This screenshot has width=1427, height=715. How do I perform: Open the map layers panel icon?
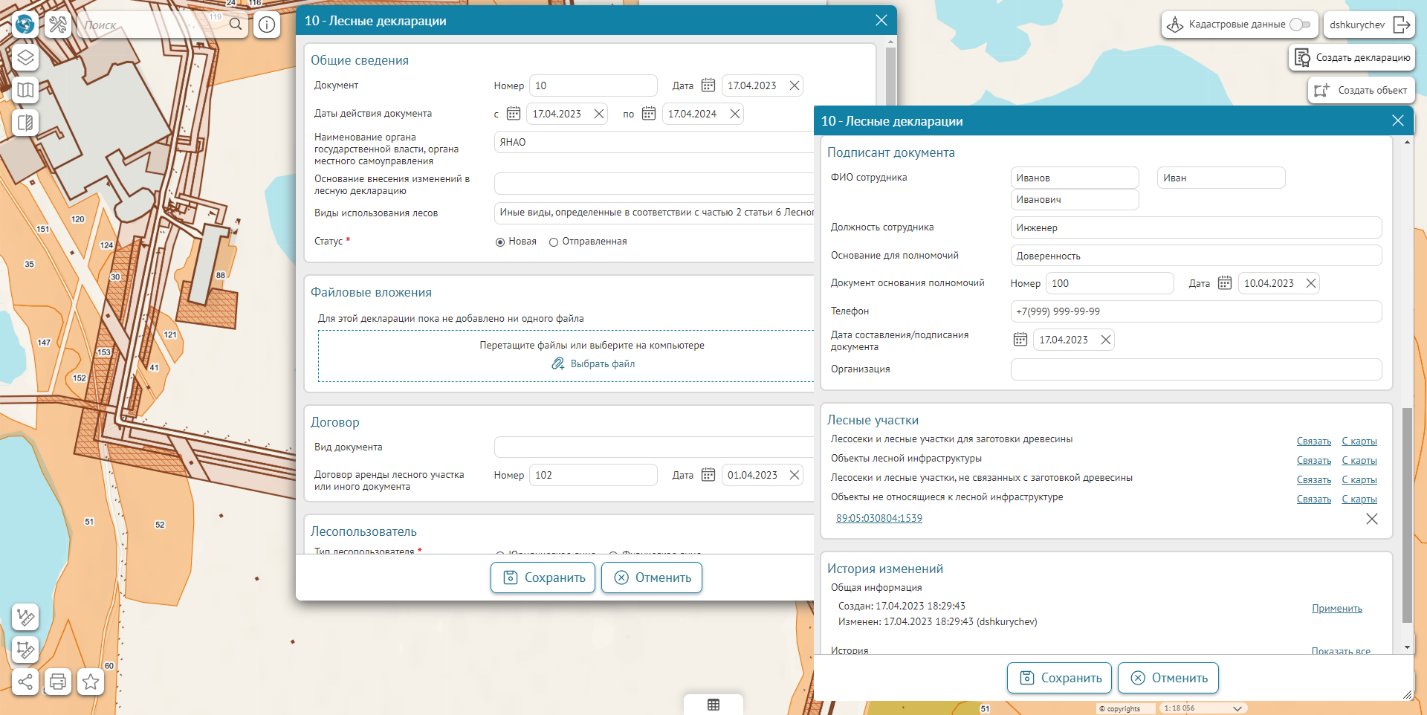pos(25,58)
